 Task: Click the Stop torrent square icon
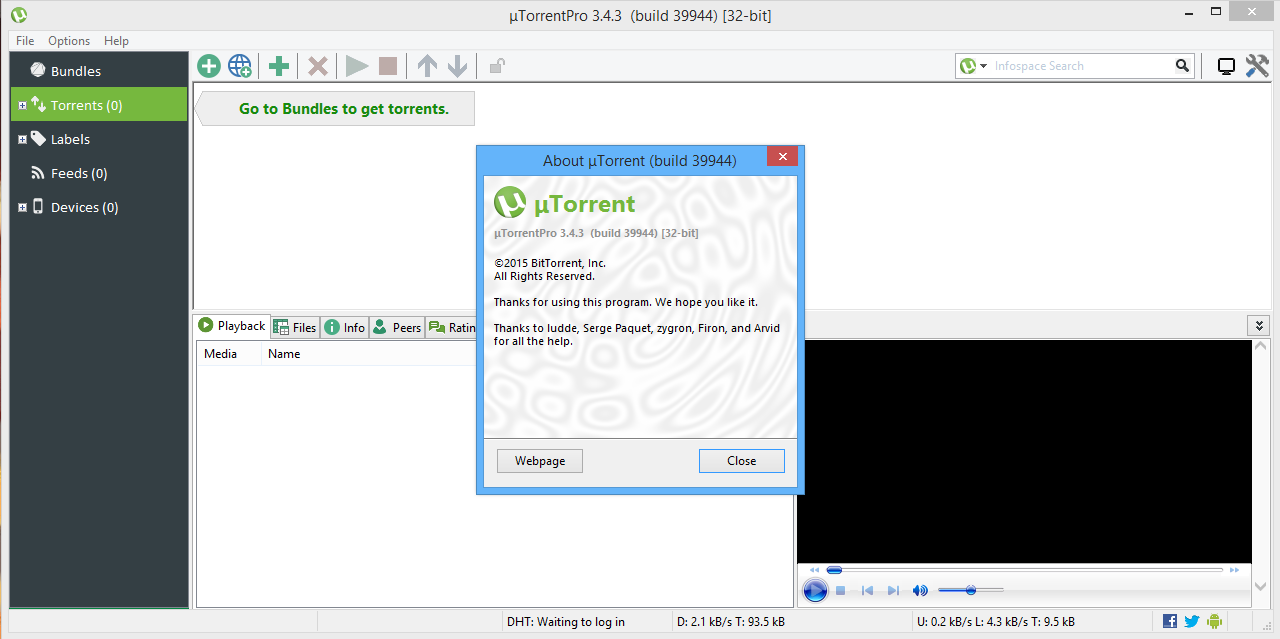coord(388,66)
